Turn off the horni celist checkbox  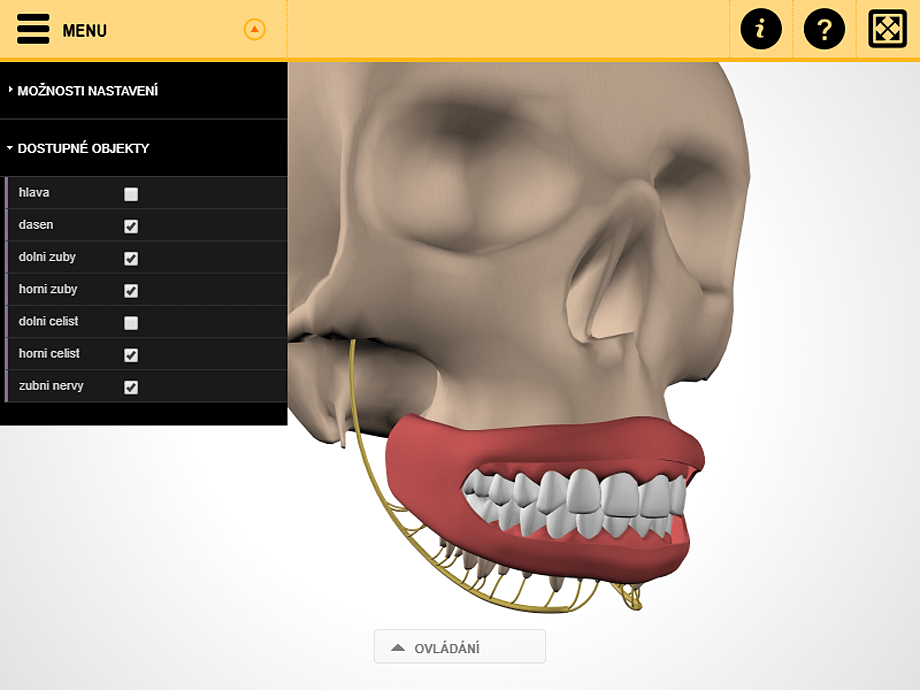pos(130,354)
